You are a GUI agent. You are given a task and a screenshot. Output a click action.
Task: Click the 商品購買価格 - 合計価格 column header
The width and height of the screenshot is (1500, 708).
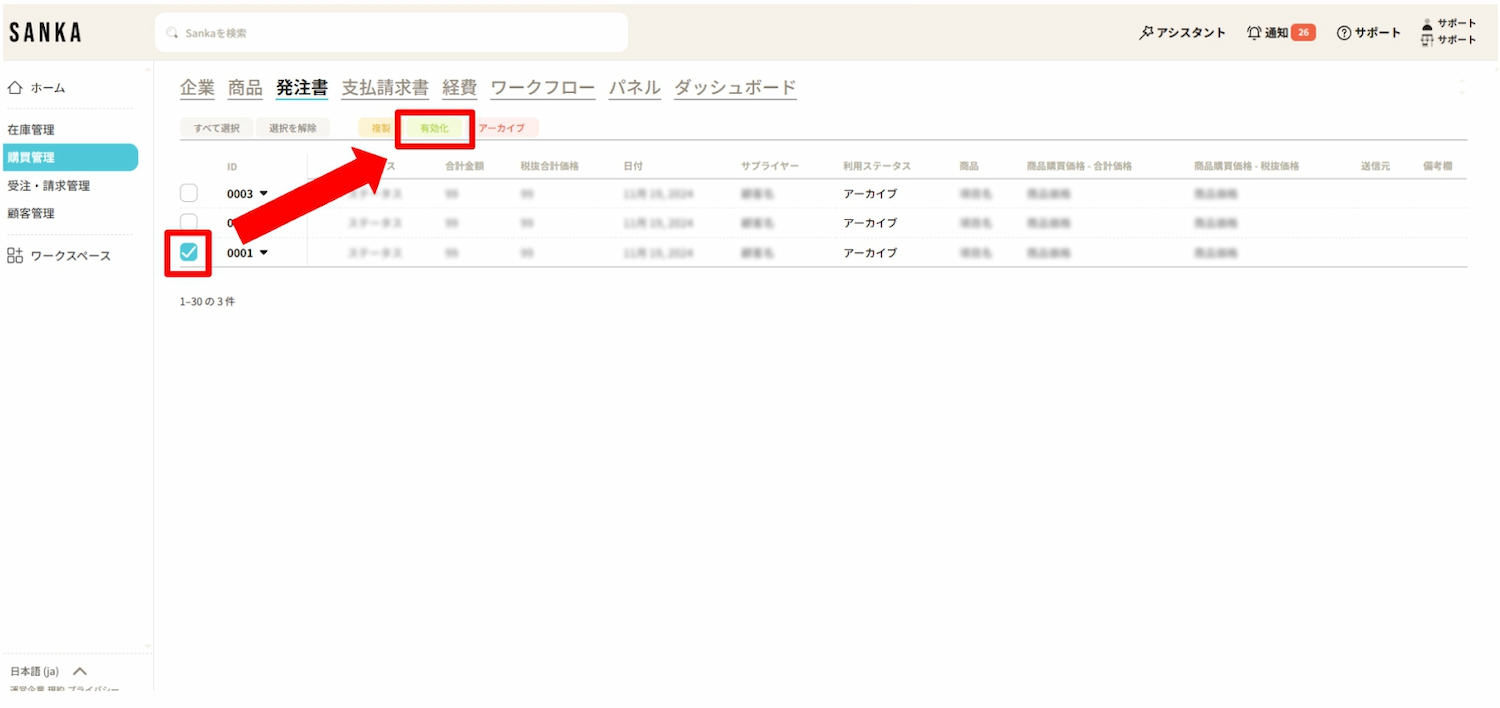pos(1079,166)
